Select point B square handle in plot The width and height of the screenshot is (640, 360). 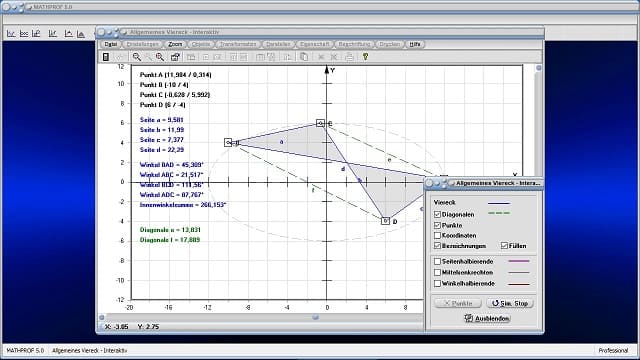228,142
